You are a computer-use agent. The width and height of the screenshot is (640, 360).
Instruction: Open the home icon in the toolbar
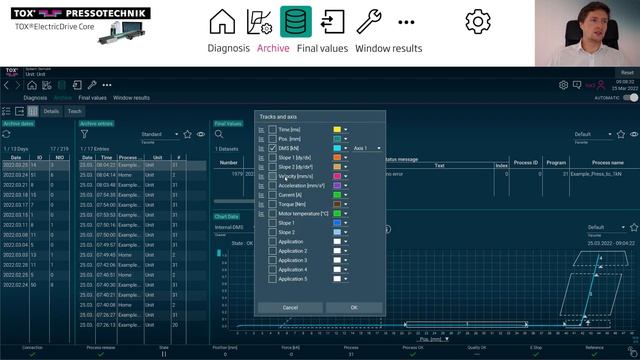(32, 85)
